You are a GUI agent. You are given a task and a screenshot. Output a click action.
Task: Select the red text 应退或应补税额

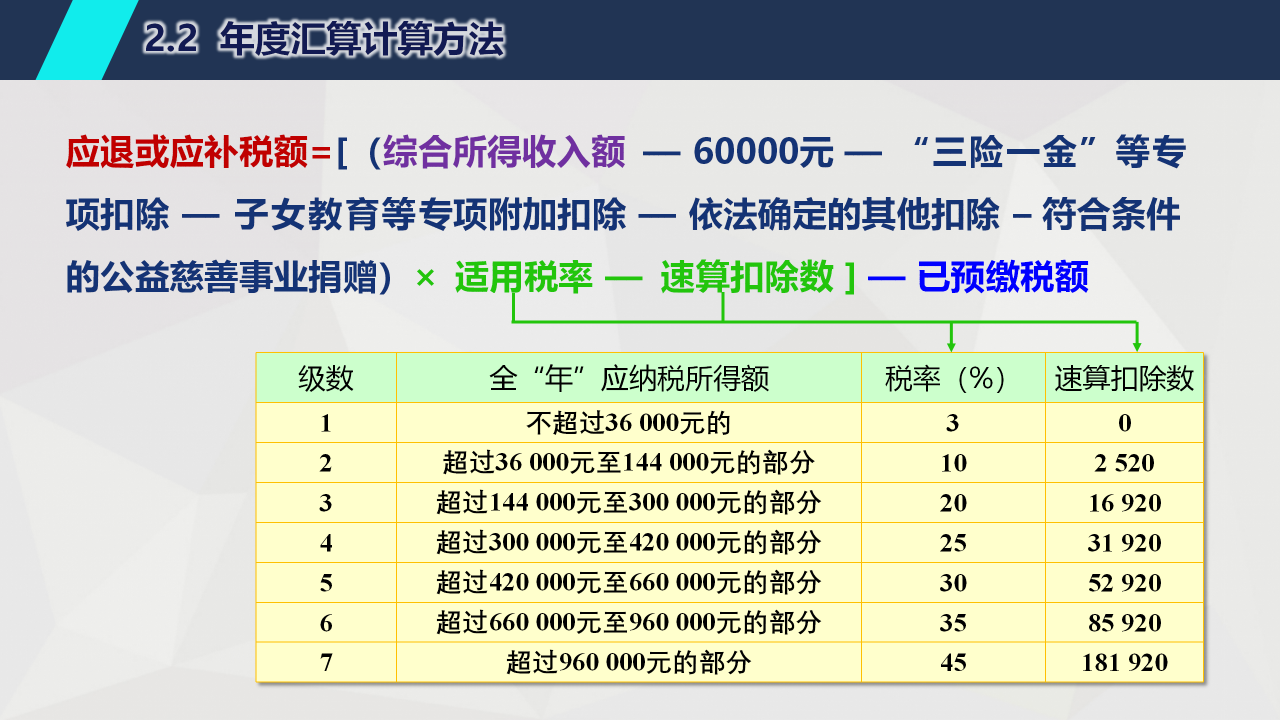click(188, 153)
